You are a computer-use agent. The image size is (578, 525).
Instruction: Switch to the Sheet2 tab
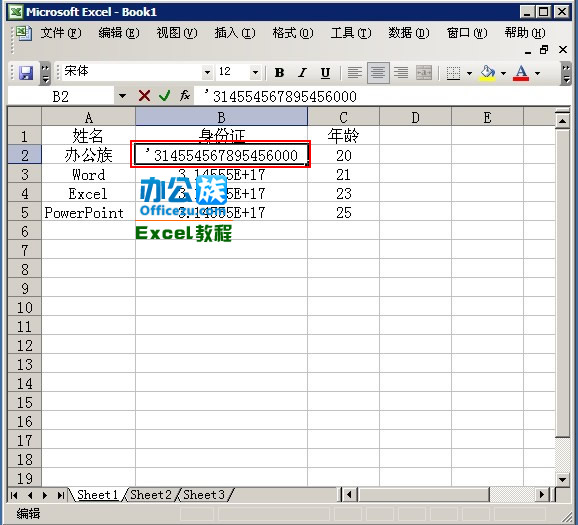tap(151, 494)
